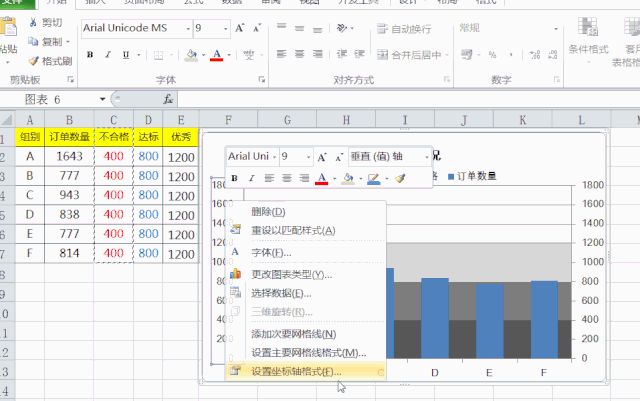This screenshot has width=640, height=401.
Task: Toggle Bold in the mini toolbar
Action: click(234, 178)
